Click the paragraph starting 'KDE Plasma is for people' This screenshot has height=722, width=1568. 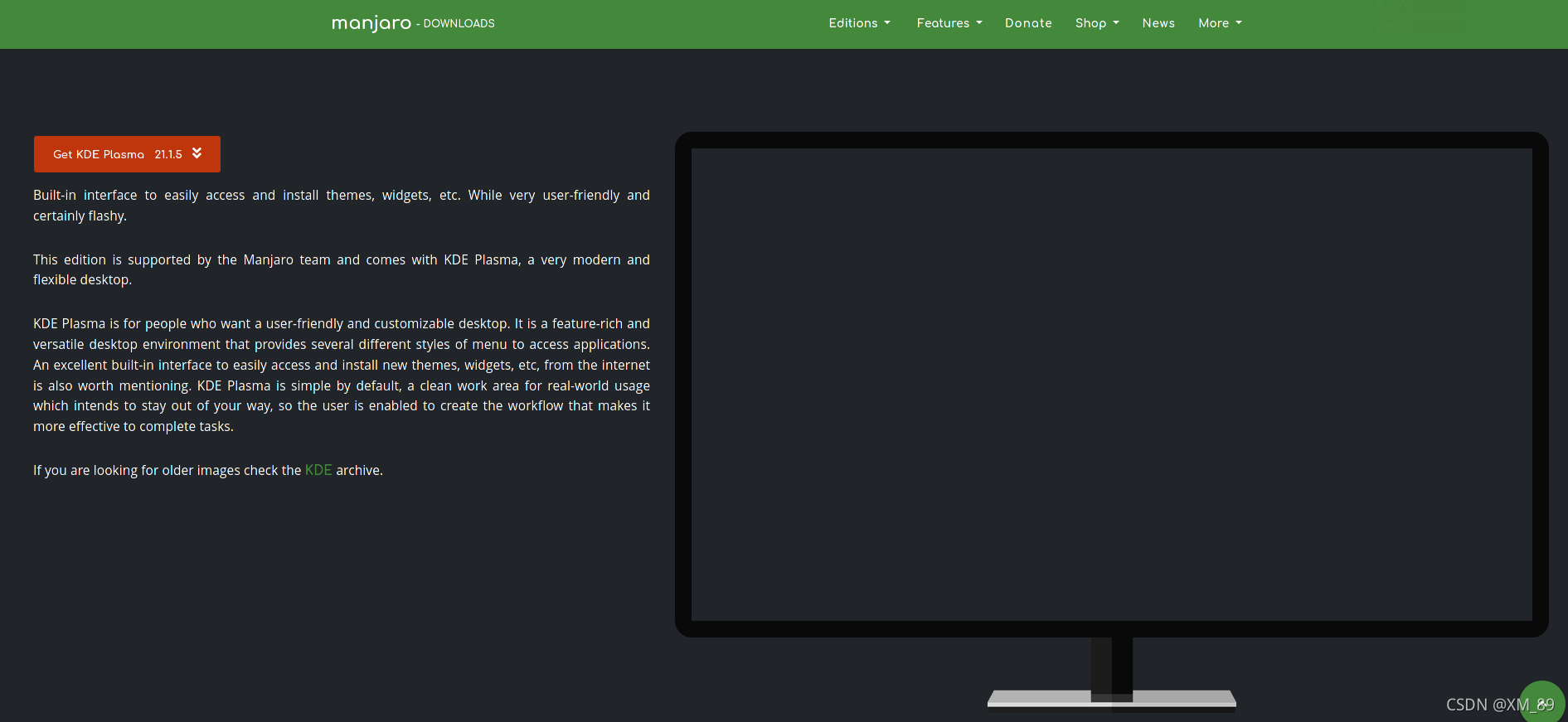[342, 375]
